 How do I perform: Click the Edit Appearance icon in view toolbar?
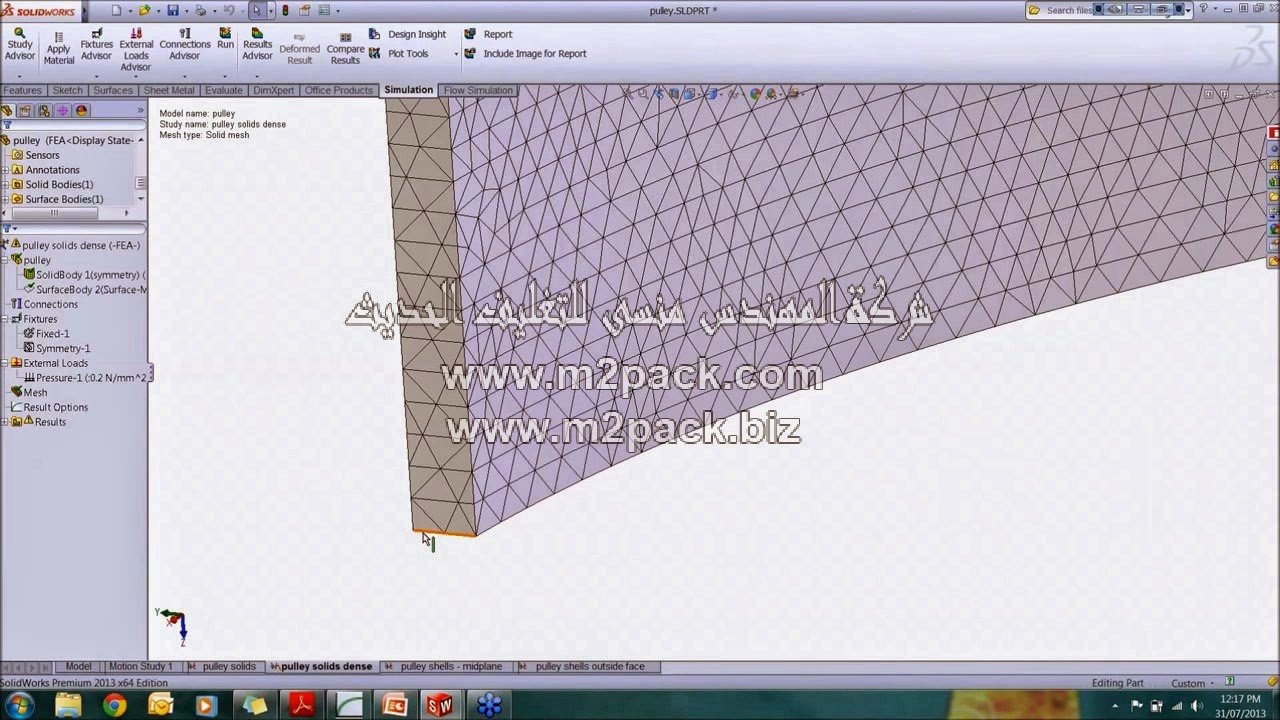tap(757, 94)
